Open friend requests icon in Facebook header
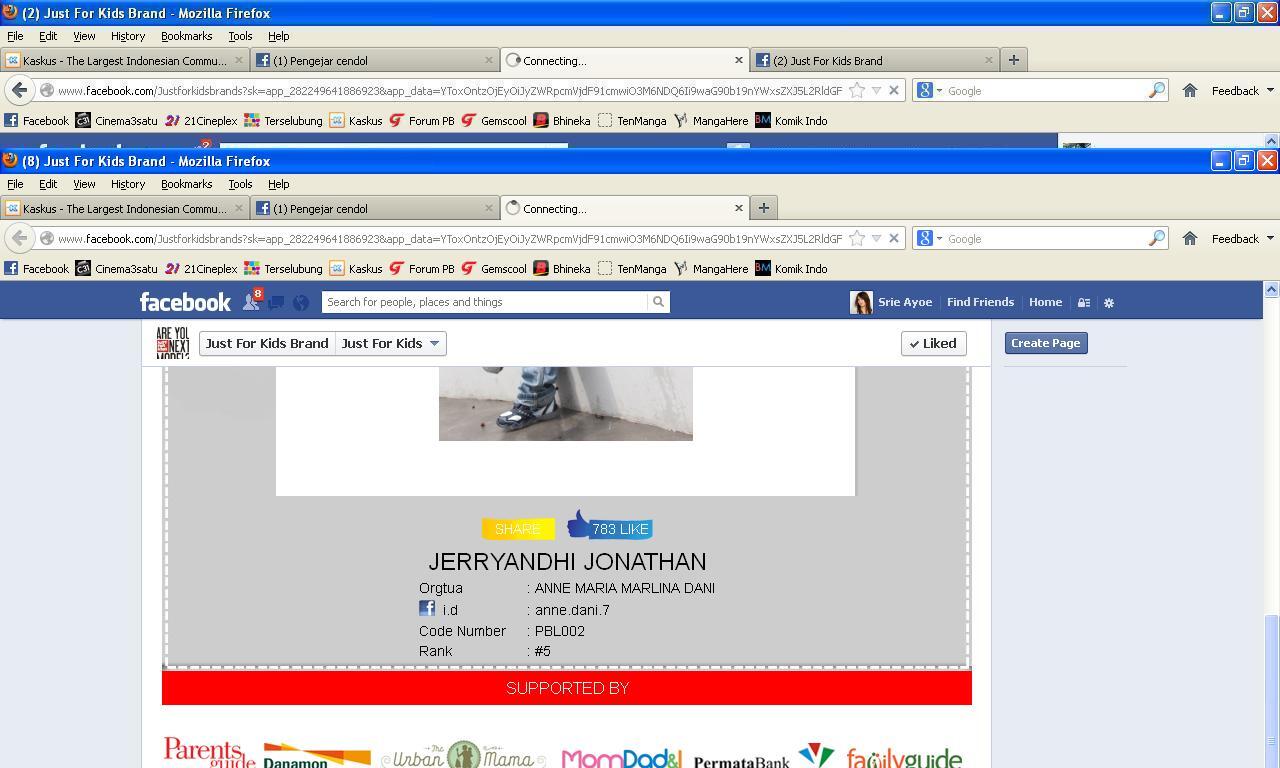This screenshot has width=1280, height=768. coord(251,302)
